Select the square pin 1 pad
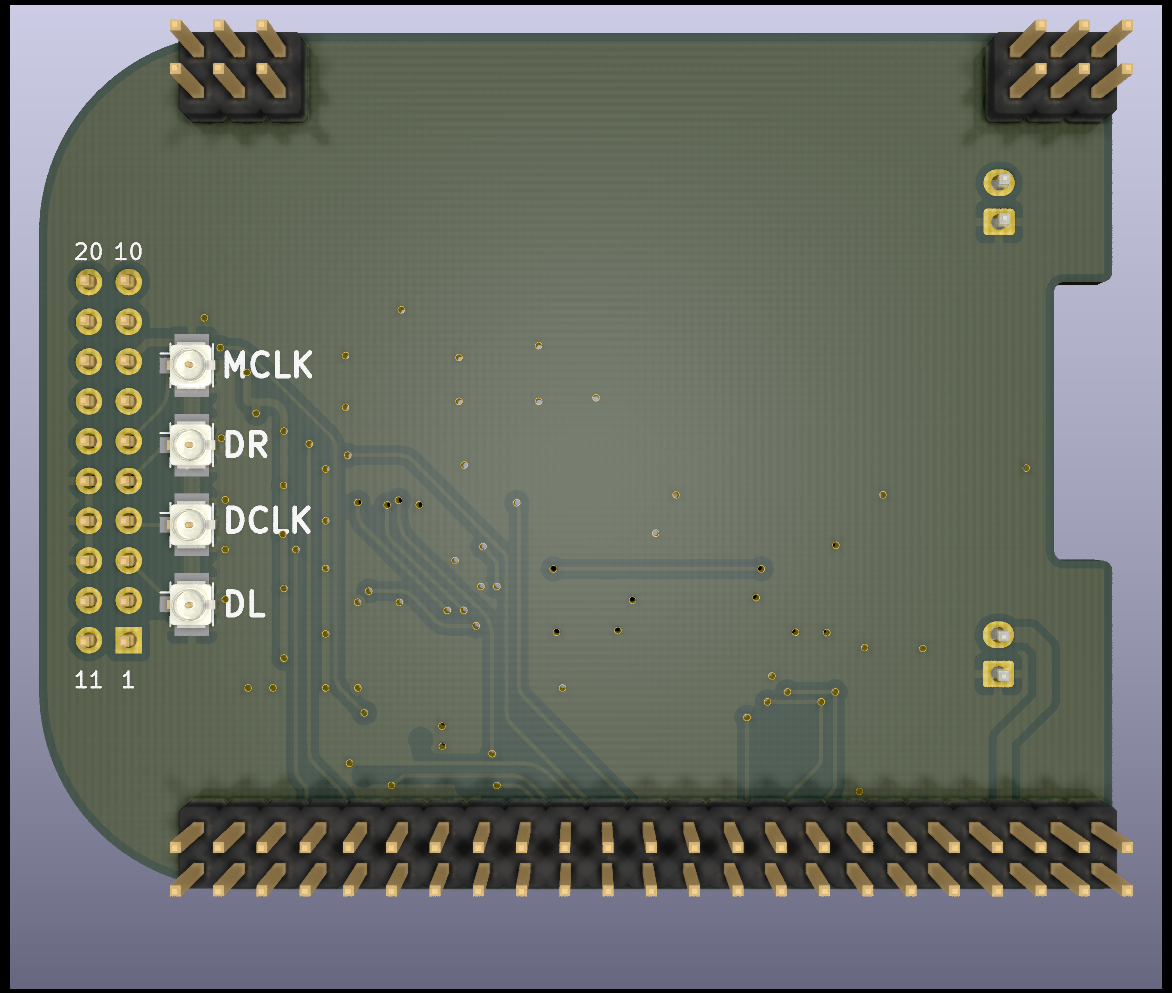1172x993 pixels. click(129, 640)
